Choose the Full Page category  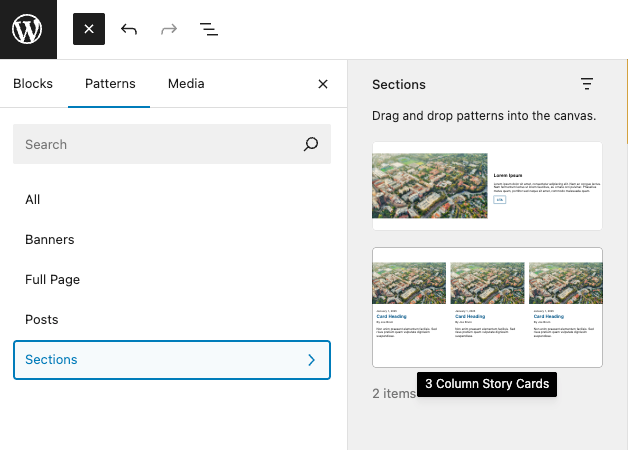pyautogui.click(x=52, y=279)
